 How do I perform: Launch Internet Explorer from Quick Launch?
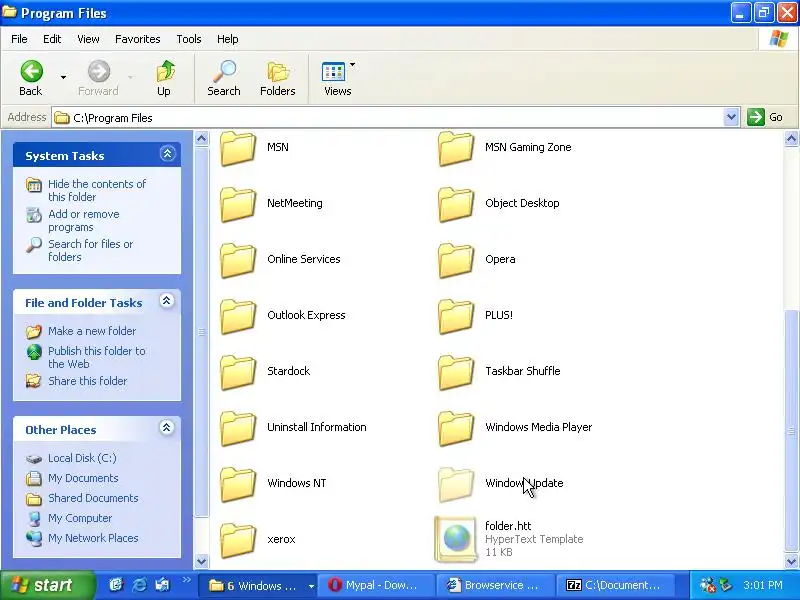[x=139, y=585]
